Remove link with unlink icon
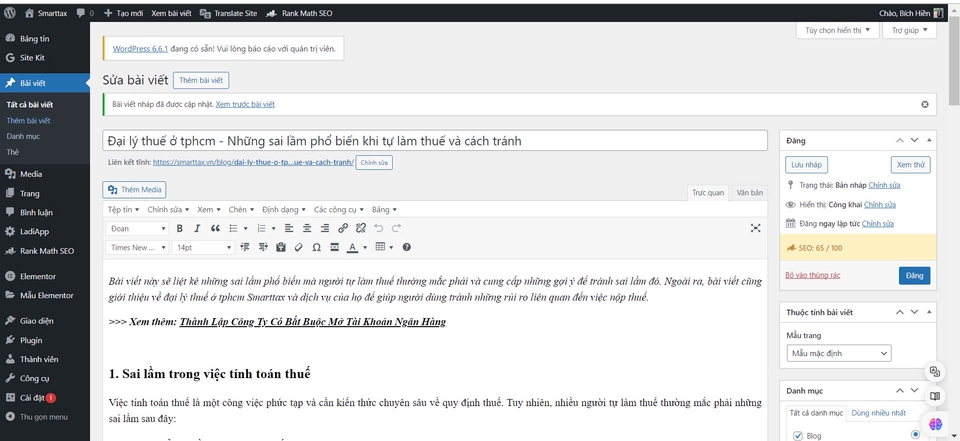 pos(361,228)
